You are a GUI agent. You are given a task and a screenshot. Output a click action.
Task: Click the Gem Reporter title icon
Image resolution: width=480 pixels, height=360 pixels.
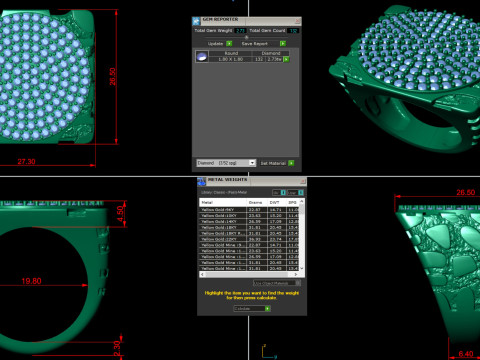pos(196,21)
